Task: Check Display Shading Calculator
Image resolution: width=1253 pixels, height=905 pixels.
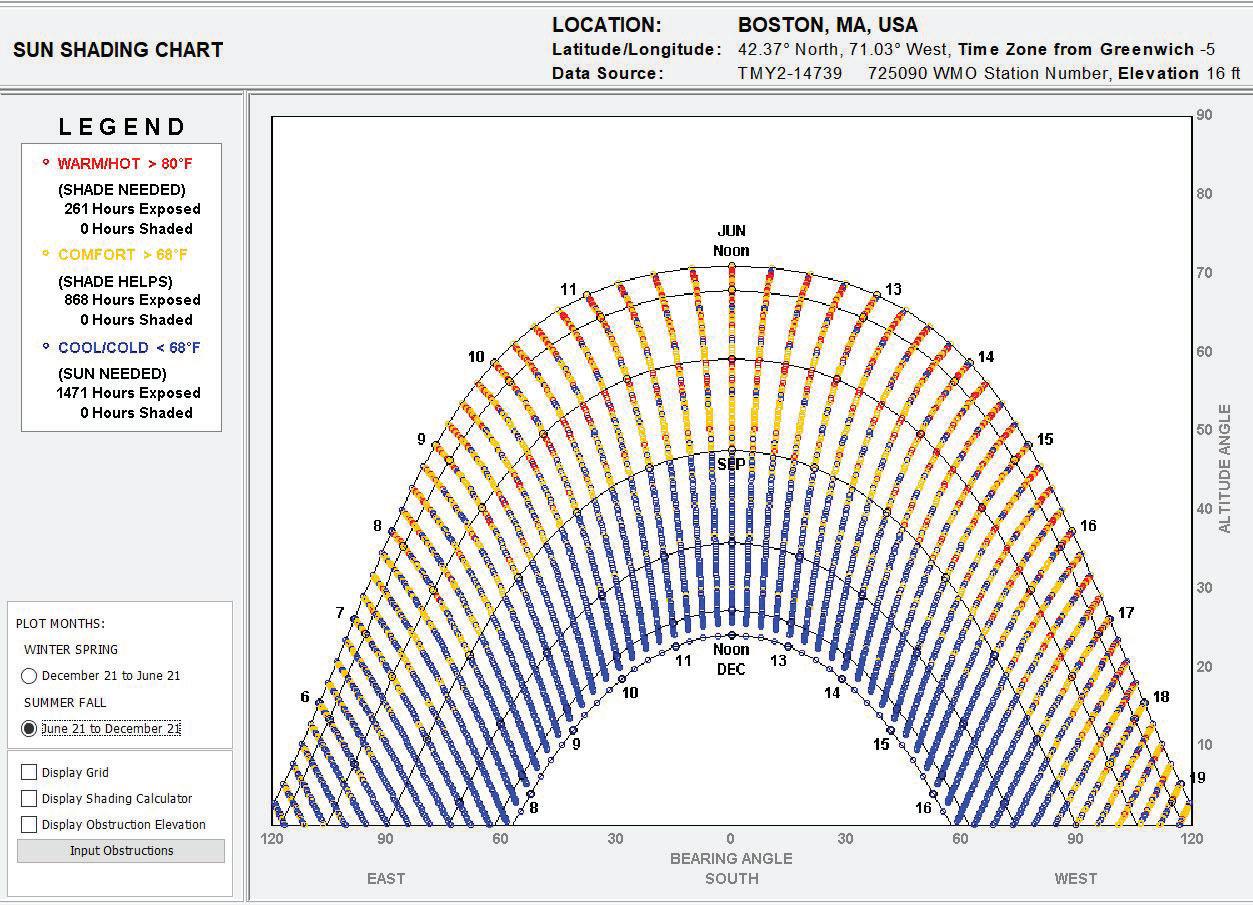Action: (x=29, y=798)
